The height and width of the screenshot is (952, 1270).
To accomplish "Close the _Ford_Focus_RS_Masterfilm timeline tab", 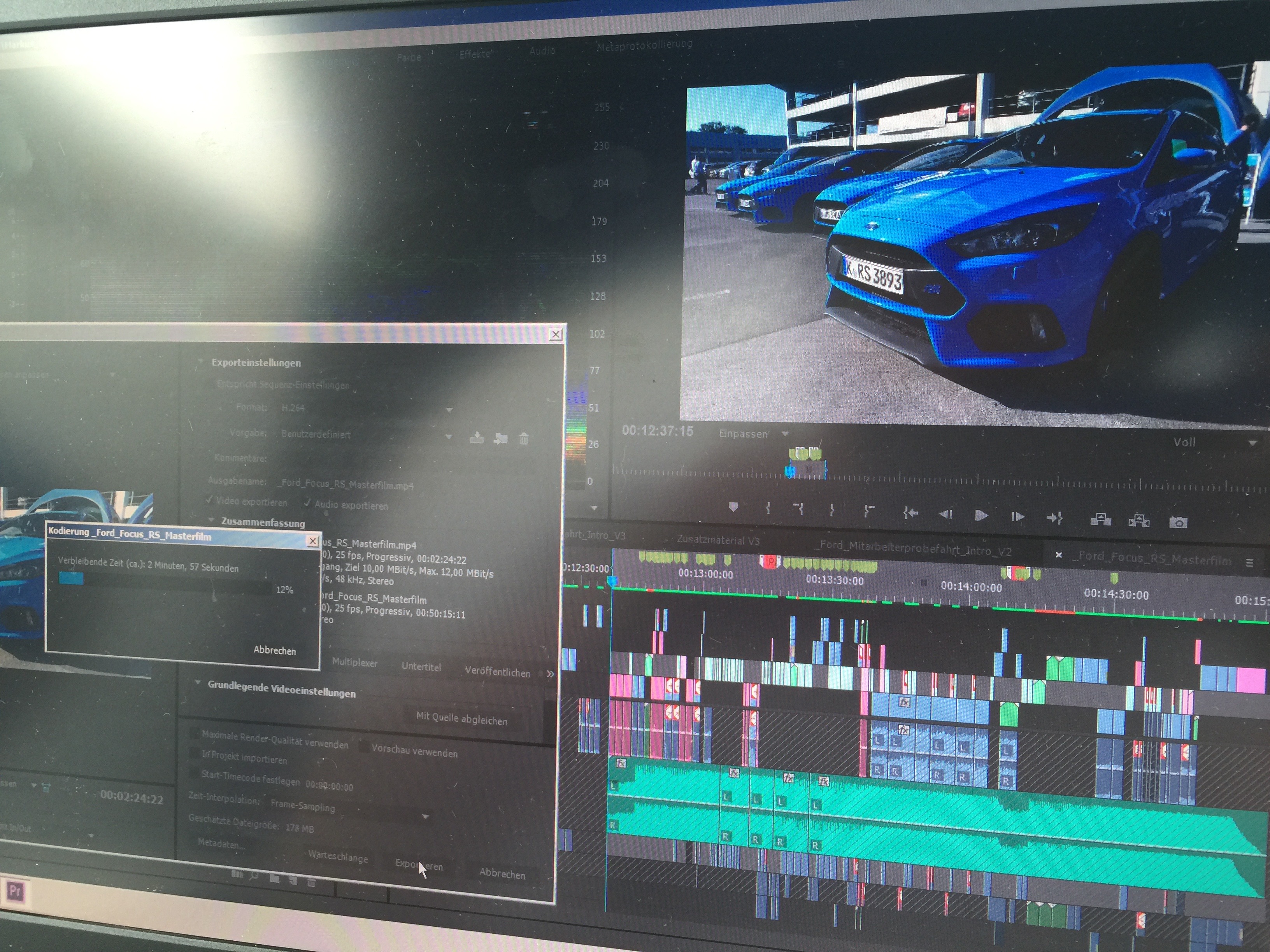I will [1059, 554].
